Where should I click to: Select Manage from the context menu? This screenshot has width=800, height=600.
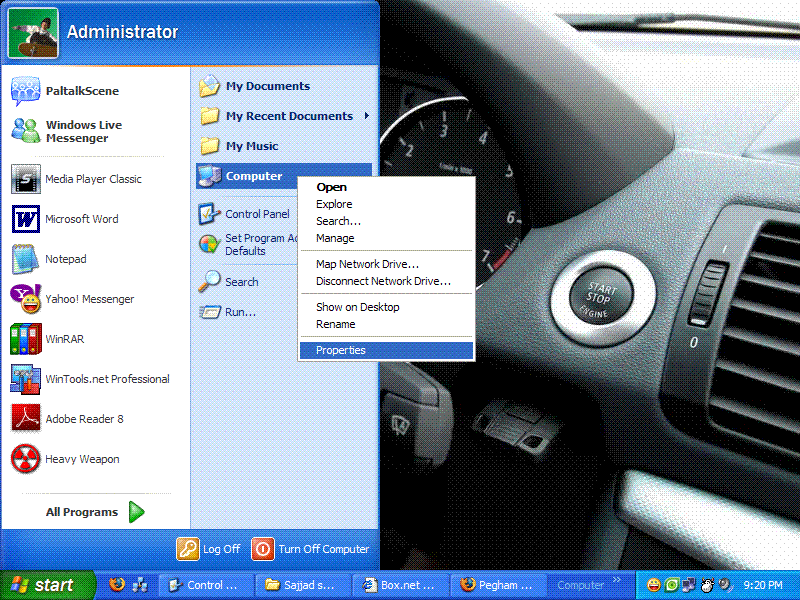click(335, 238)
